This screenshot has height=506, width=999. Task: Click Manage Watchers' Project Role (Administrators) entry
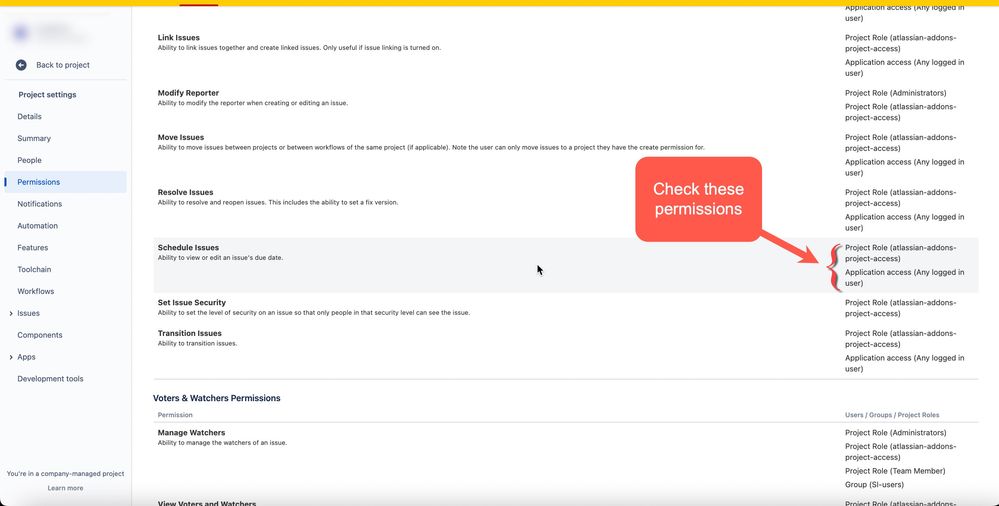click(896, 433)
